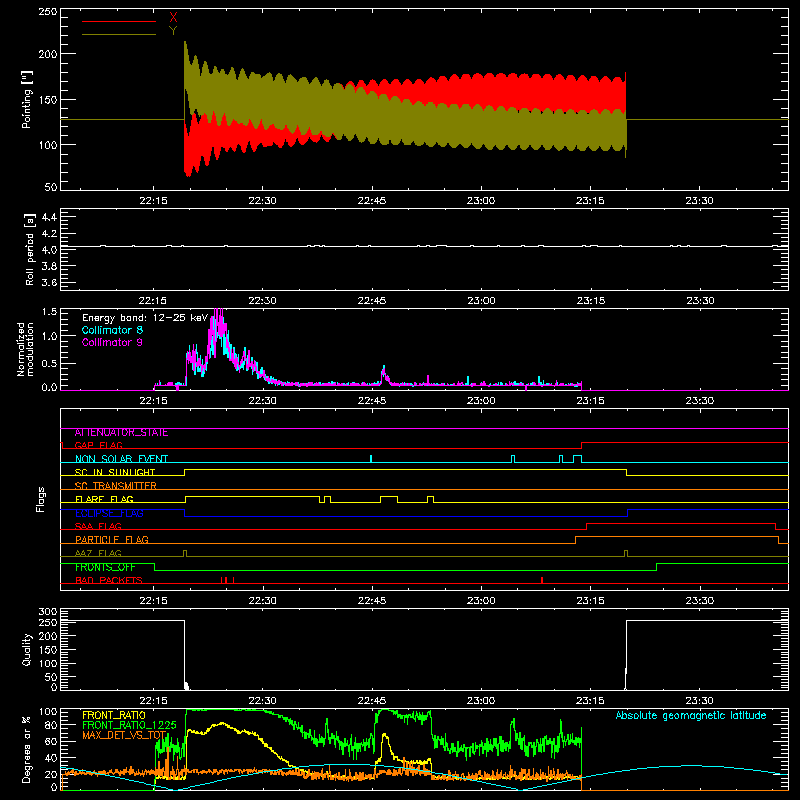Screen dimensions: 800x800
Task: Click the olive AAZ_FLAG label
Action: pos(98,553)
